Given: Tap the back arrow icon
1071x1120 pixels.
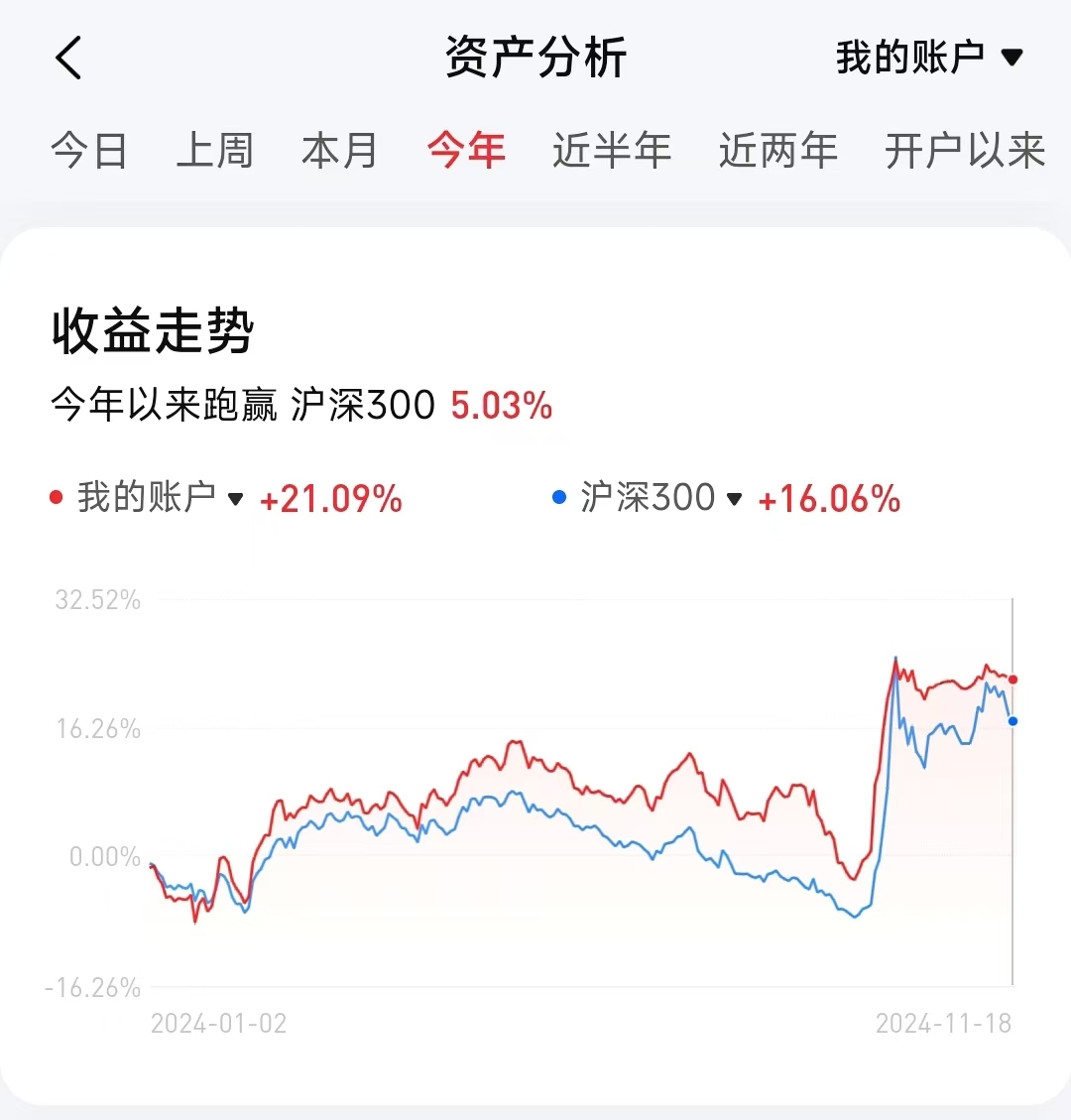Looking at the screenshot, I should point(68,58).
